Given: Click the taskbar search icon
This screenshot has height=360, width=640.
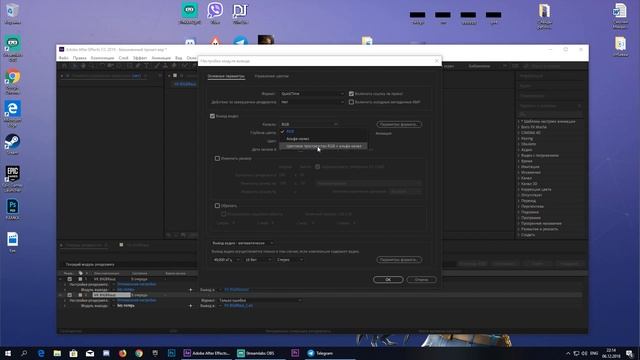Looking at the screenshot, I should click(x=24, y=353).
